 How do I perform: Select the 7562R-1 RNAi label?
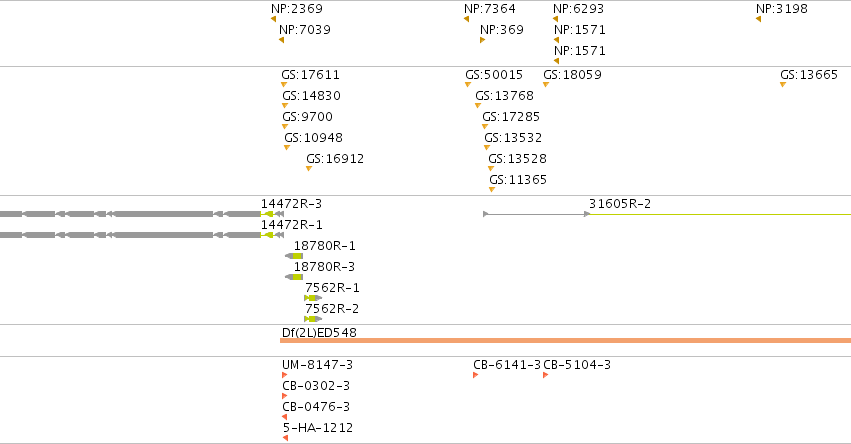[x=332, y=288]
